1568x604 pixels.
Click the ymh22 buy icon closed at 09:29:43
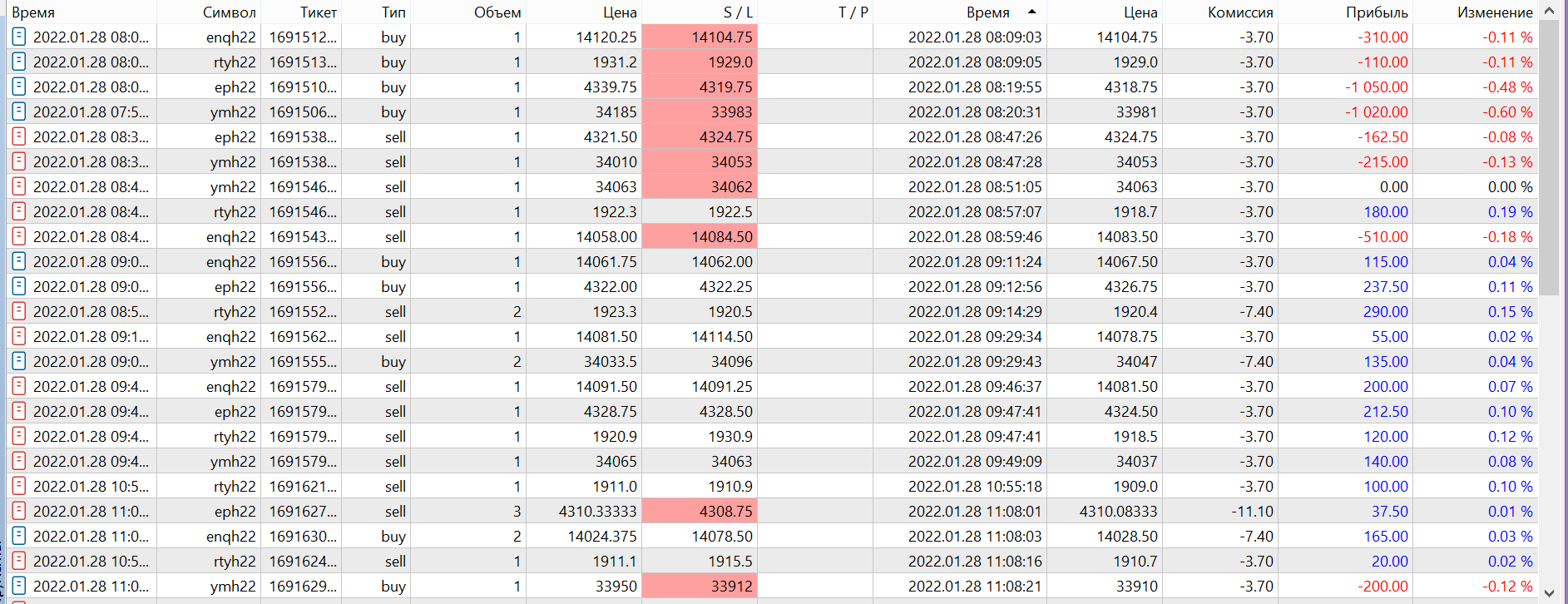click(x=18, y=361)
